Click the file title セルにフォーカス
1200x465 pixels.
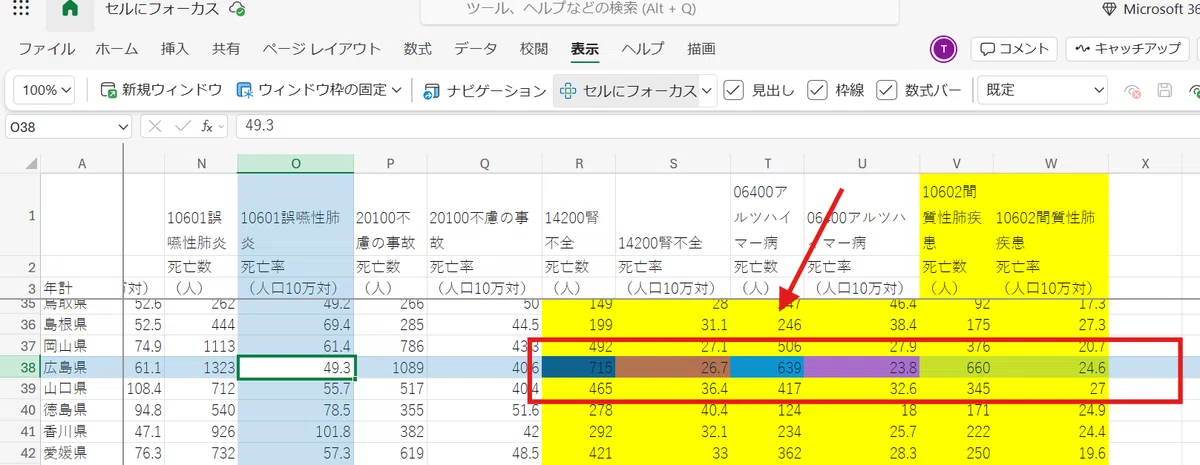pos(162,9)
